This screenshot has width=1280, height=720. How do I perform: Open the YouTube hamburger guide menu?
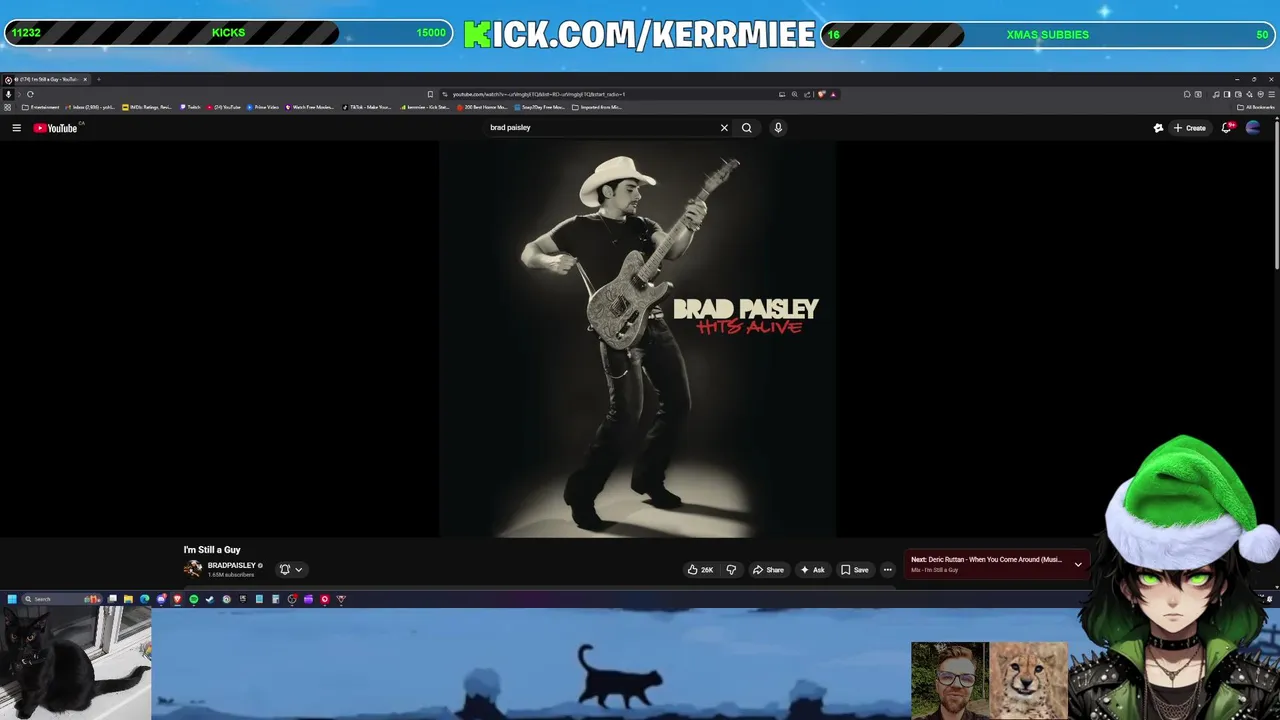pyautogui.click(x=16, y=128)
